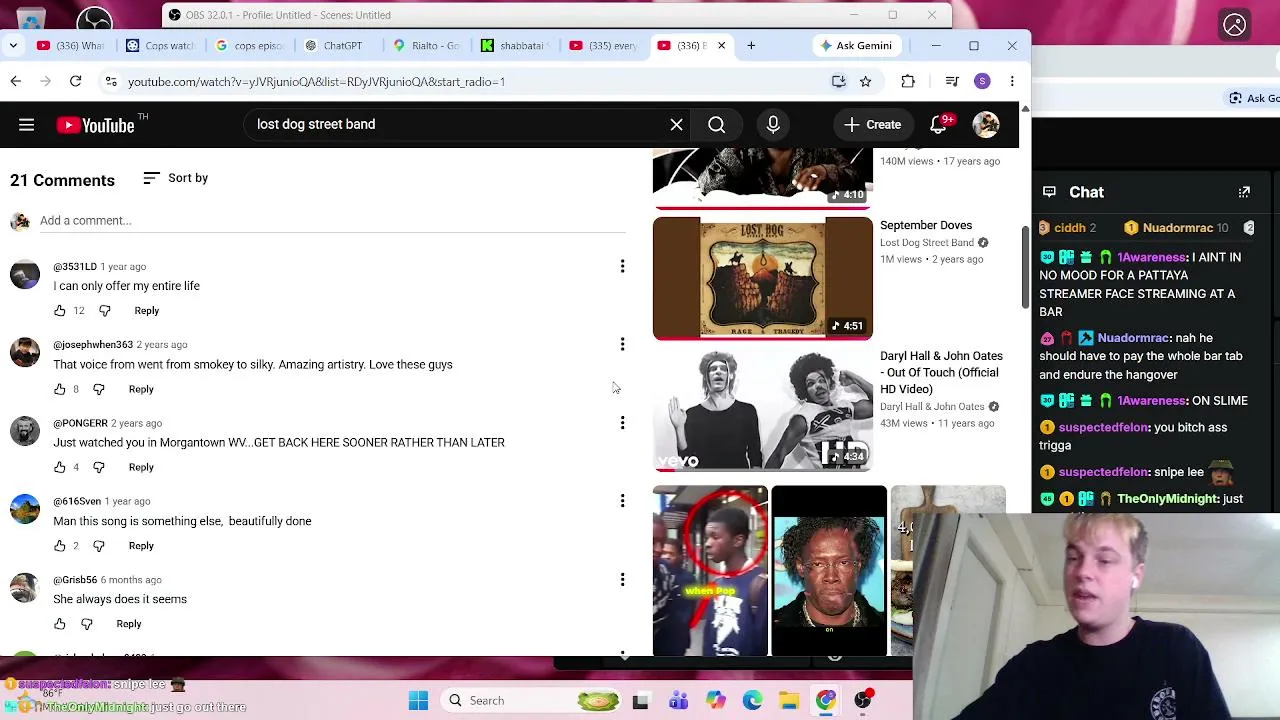Click the YouTube search magnifier button
This screenshot has height=720, width=1280.
coord(717,125)
